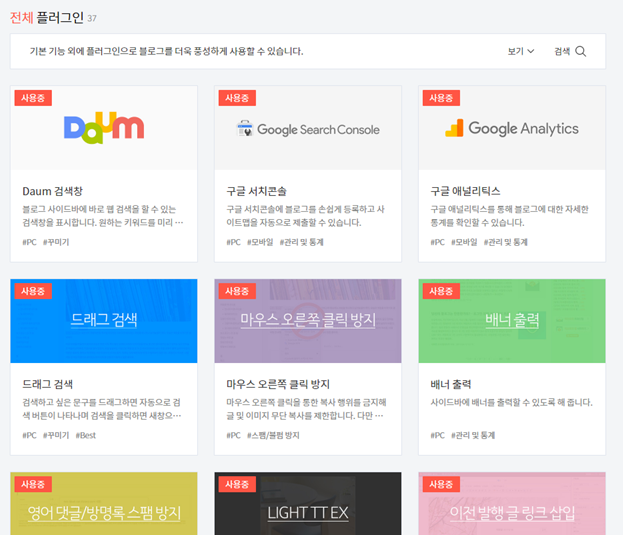Select the 드래그 검색 card title
This screenshot has width=623, height=535.
(48, 384)
